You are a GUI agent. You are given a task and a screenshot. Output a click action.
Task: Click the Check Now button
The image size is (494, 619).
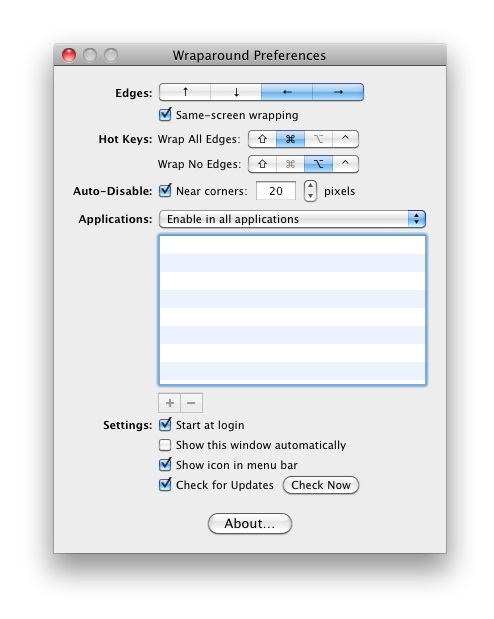321,485
